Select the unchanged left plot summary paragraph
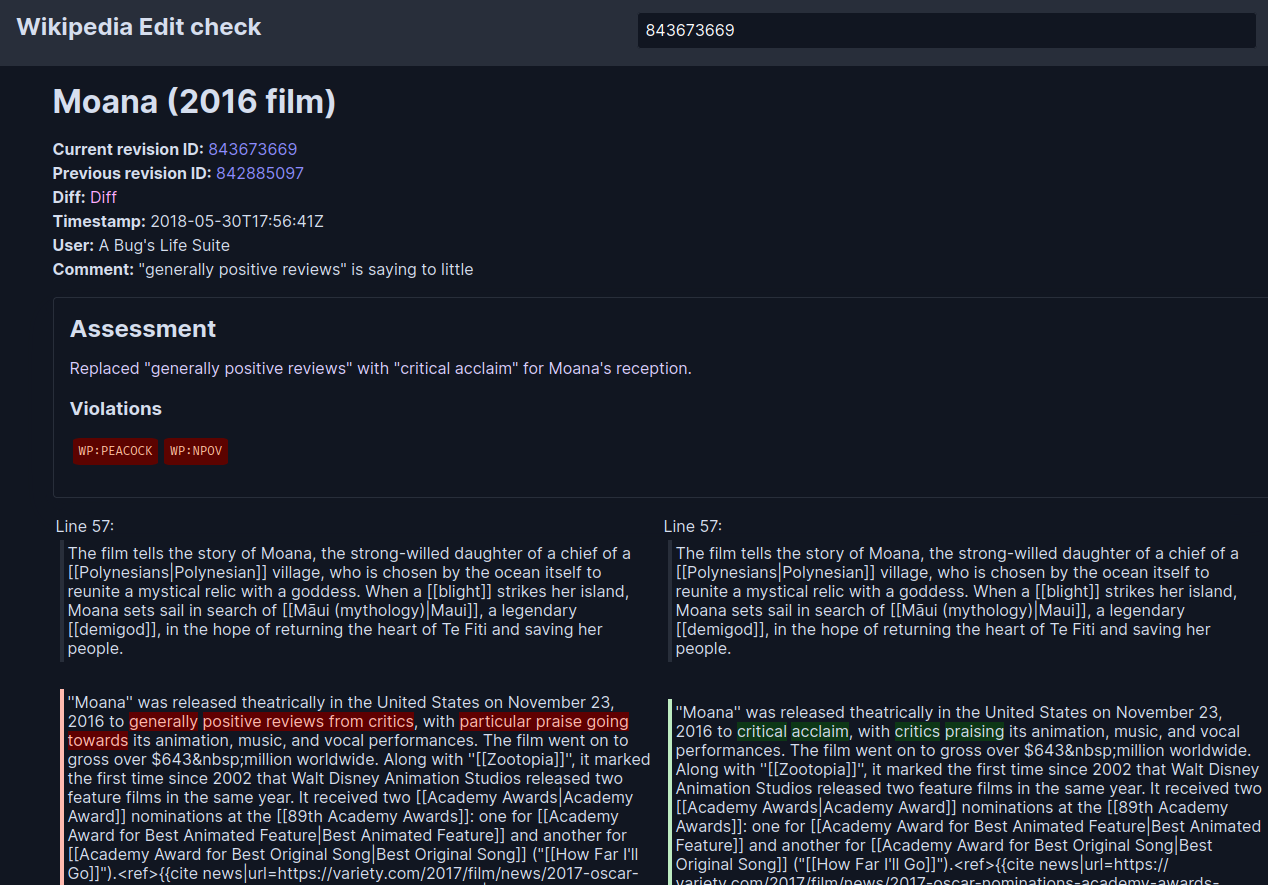This screenshot has width=1268, height=885. [x=349, y=600]
